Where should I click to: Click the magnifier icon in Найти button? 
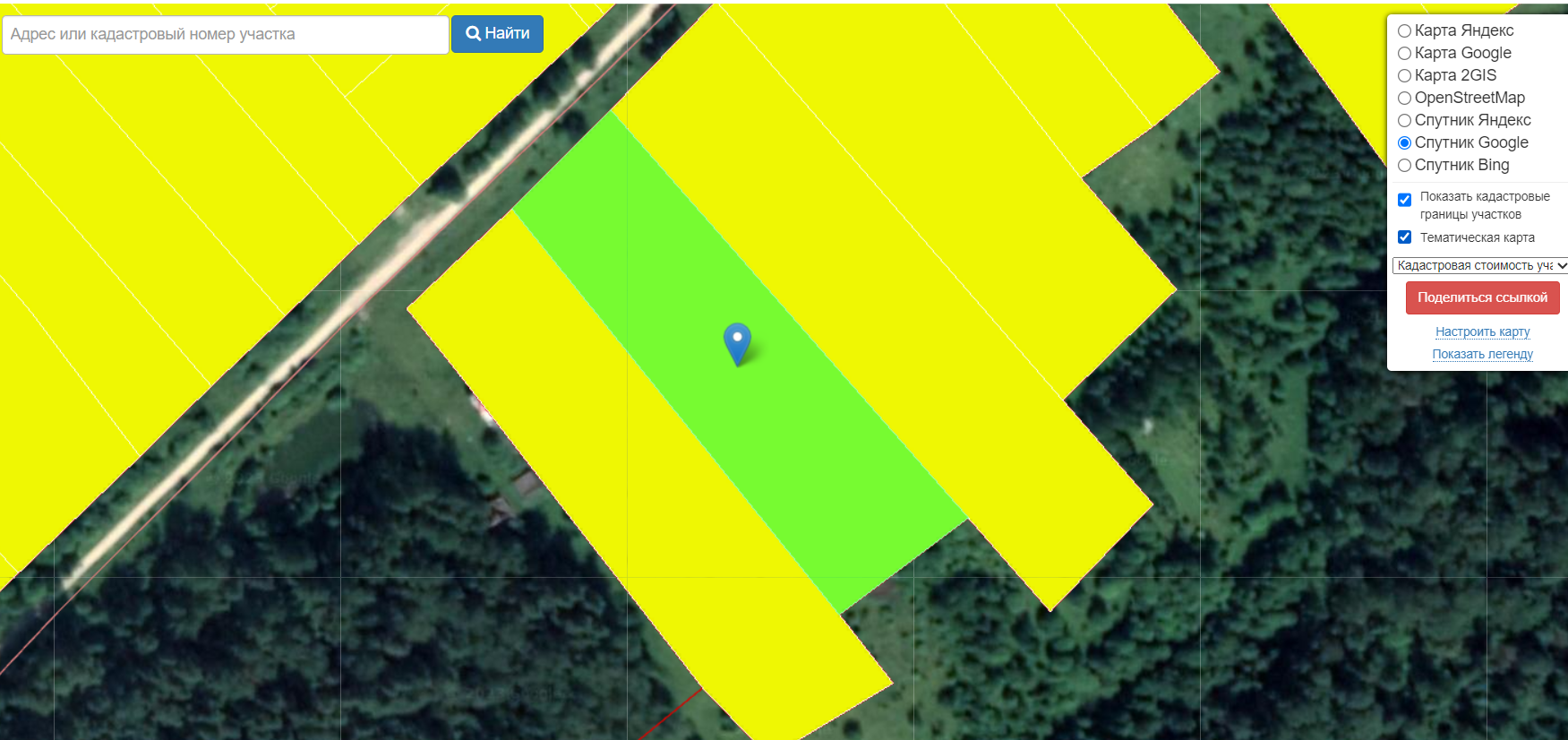474,34
